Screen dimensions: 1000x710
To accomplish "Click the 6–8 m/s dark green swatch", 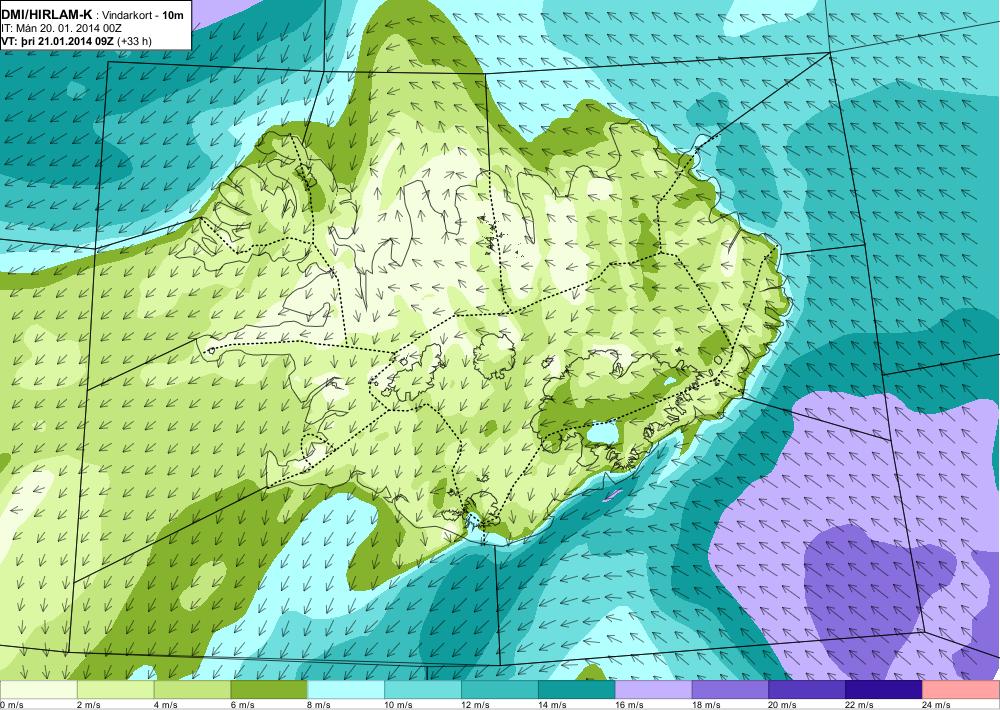I will 269,690.
